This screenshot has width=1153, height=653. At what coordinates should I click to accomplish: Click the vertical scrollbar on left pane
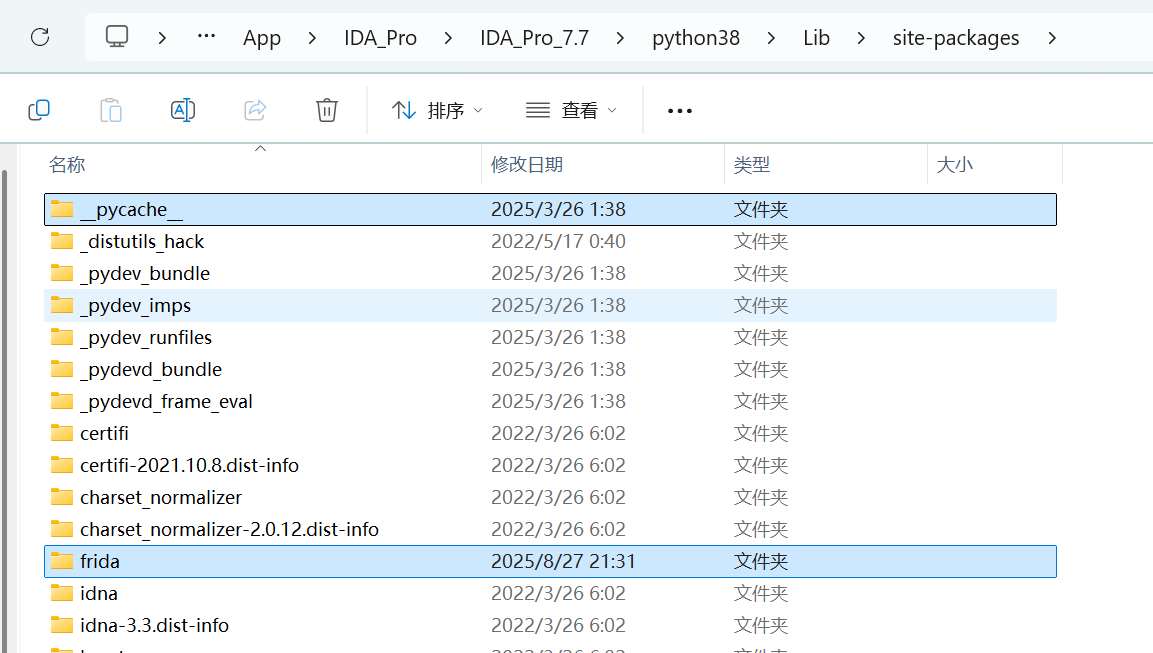[x=4, y=412]
